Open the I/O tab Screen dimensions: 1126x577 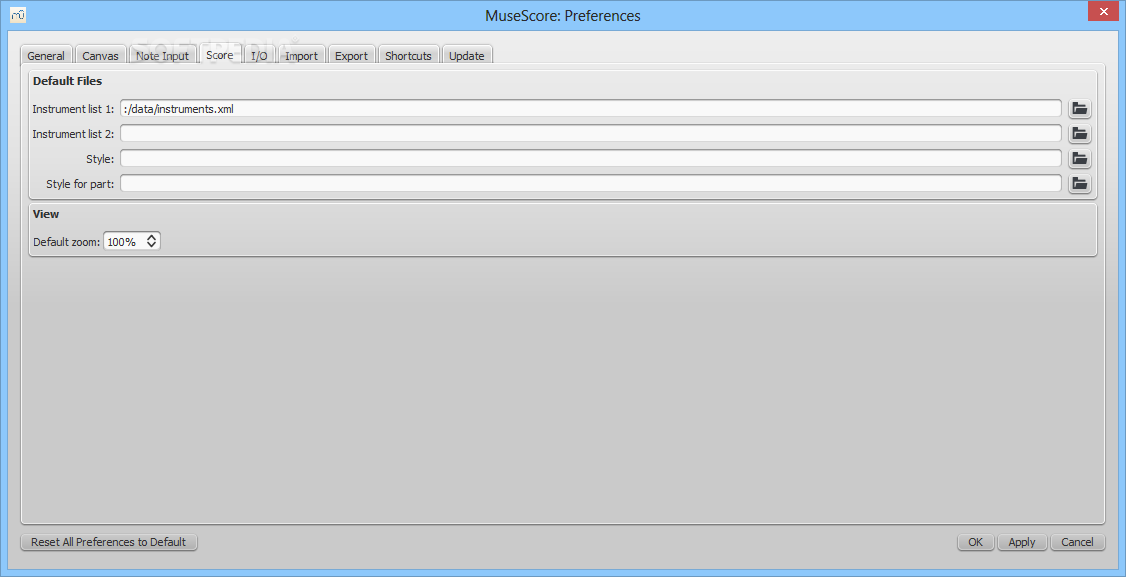(x=259, y=55)
